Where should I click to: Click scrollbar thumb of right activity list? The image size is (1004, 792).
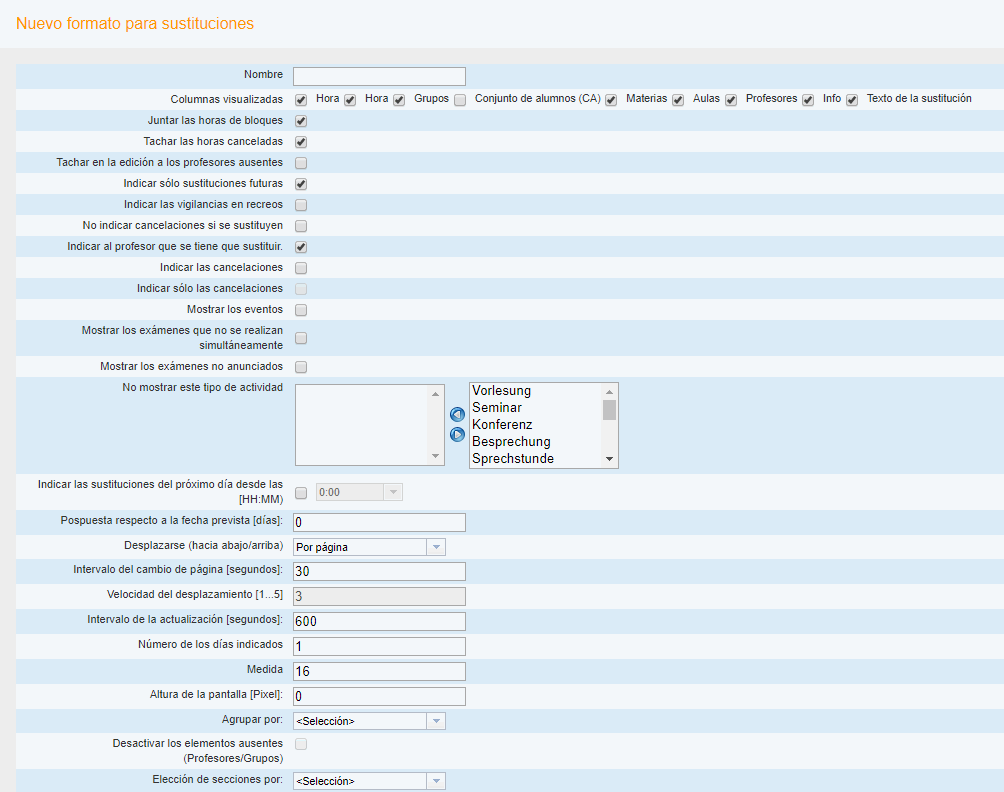(610, 410)
